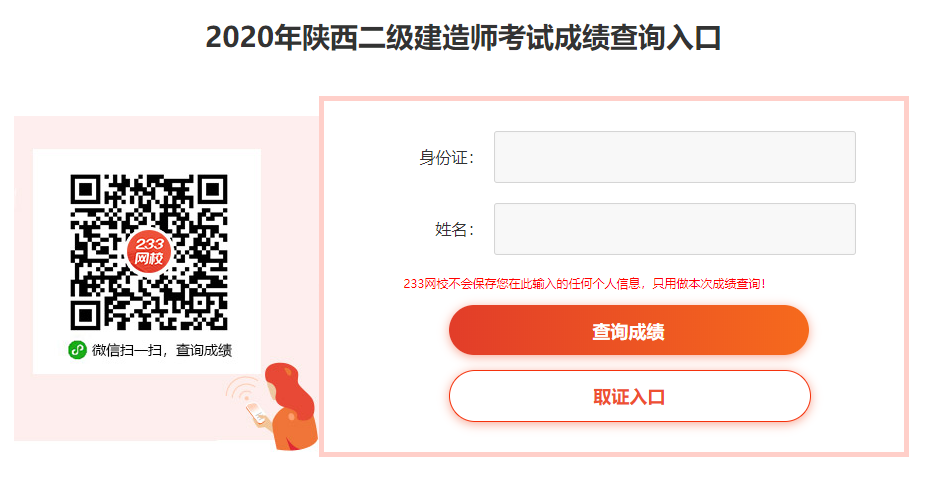Viewport: 935px width, 481px height.
Task: Click the top-left QR finder square
Action: pyautogui.click(x=86, y=190)
